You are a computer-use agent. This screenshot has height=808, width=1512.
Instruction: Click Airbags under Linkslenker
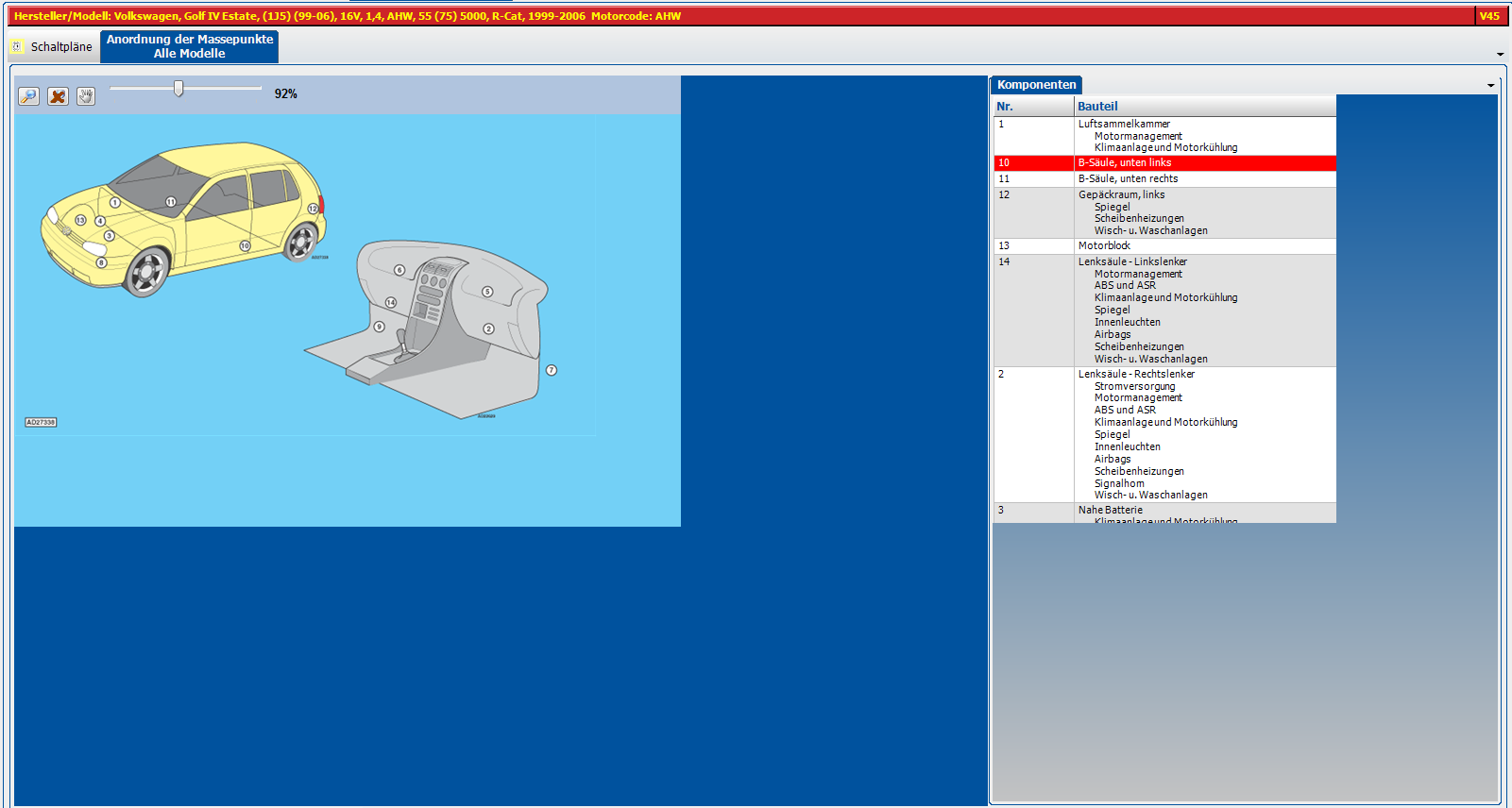click(1113, 335)
